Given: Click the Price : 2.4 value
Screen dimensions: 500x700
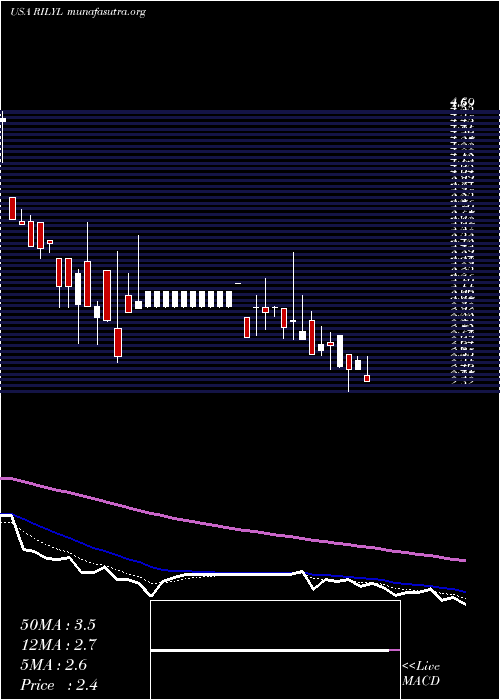Looking at the screenshot, I should click(x=59, y=685).
